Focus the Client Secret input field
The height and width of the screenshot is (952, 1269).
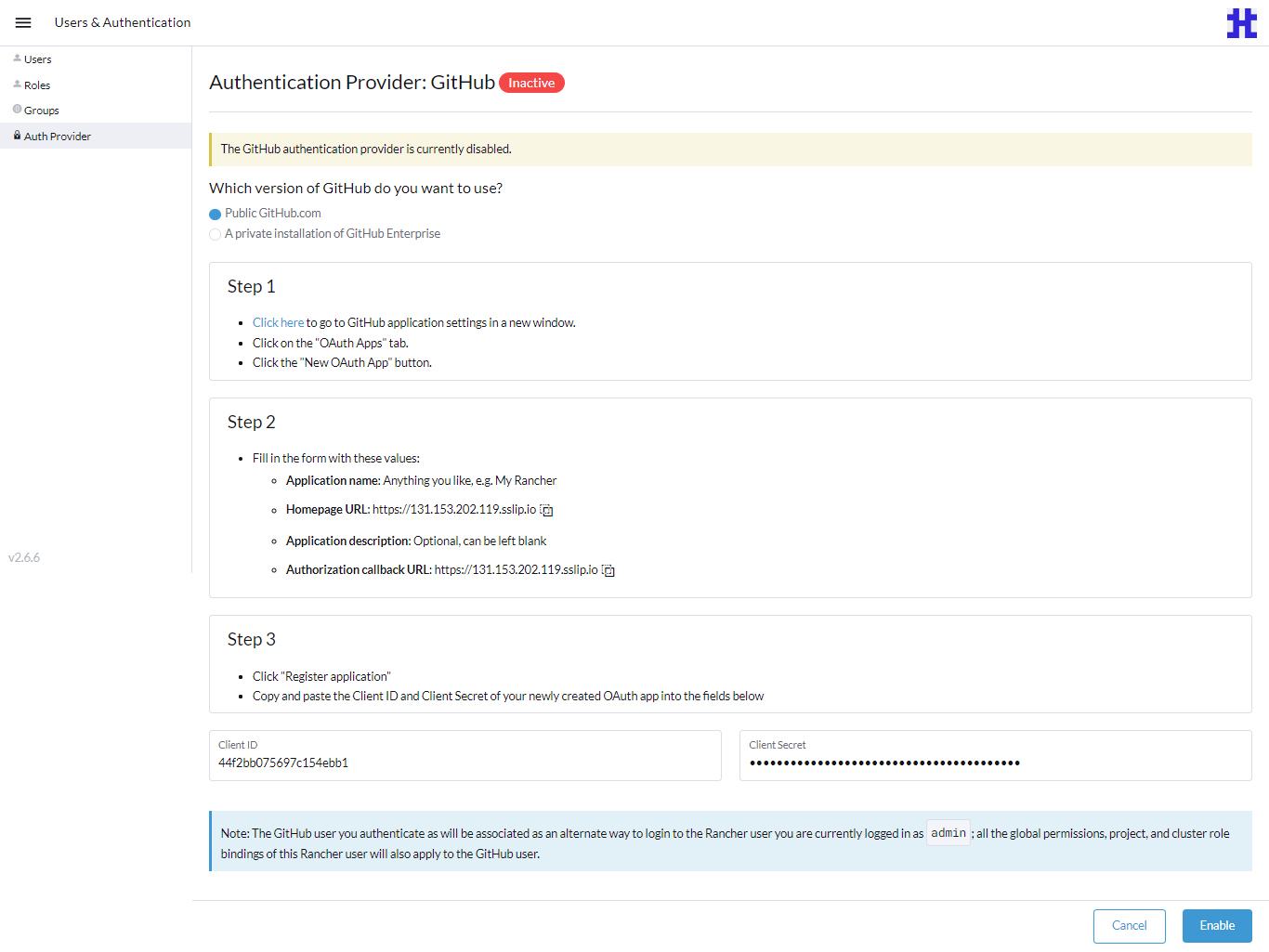pyautogui.click(x=995, y=755)
